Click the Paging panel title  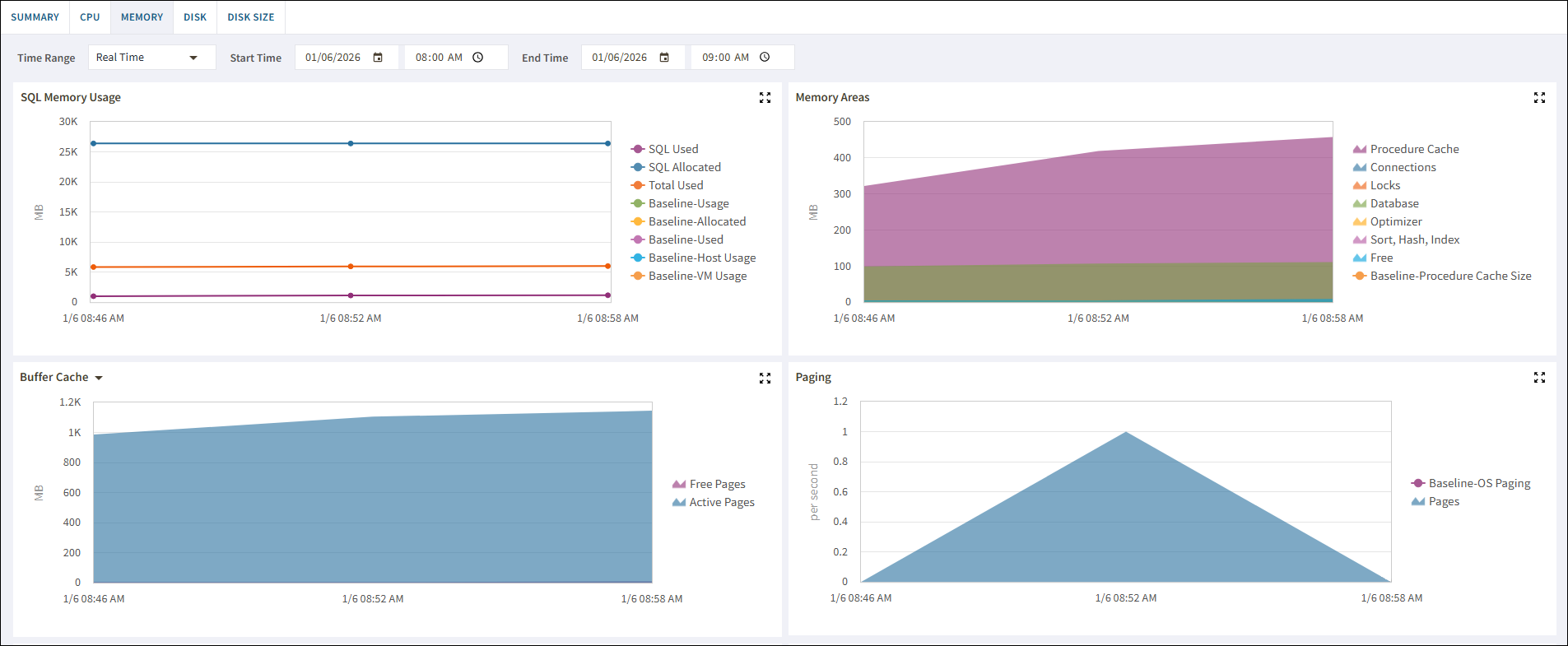(813, 377)
